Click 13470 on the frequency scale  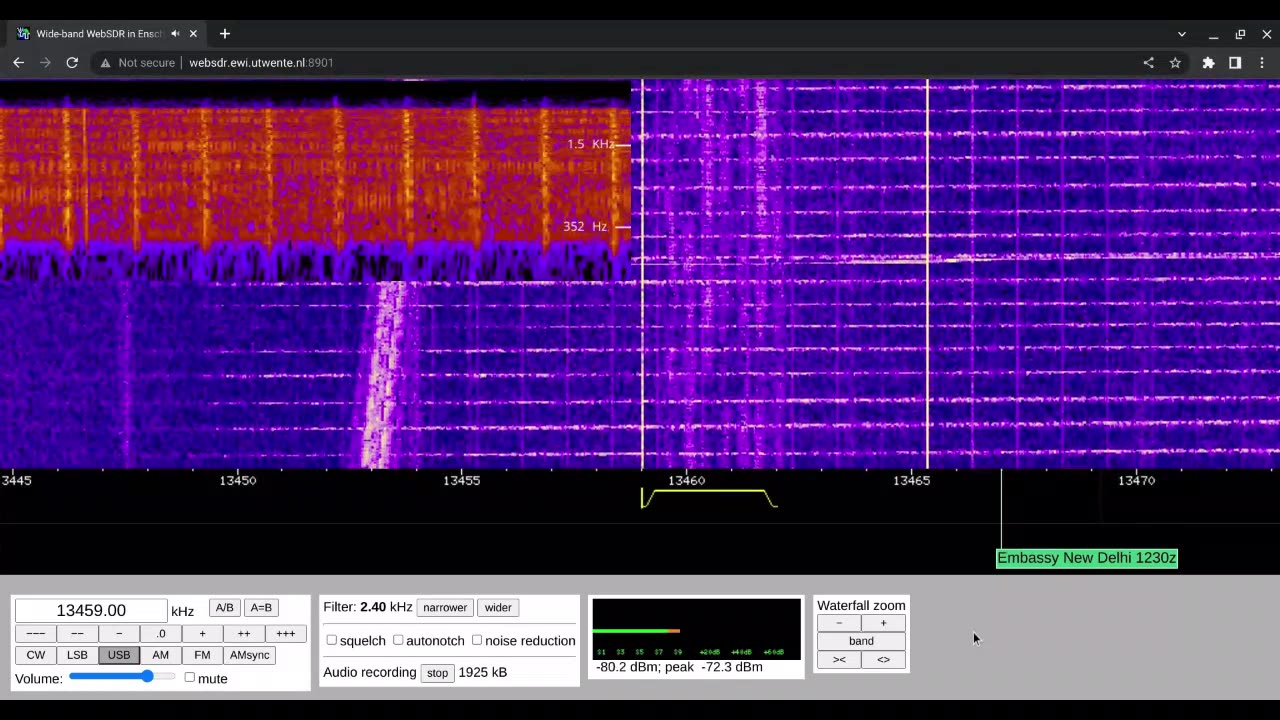(x=1136, y=480)
